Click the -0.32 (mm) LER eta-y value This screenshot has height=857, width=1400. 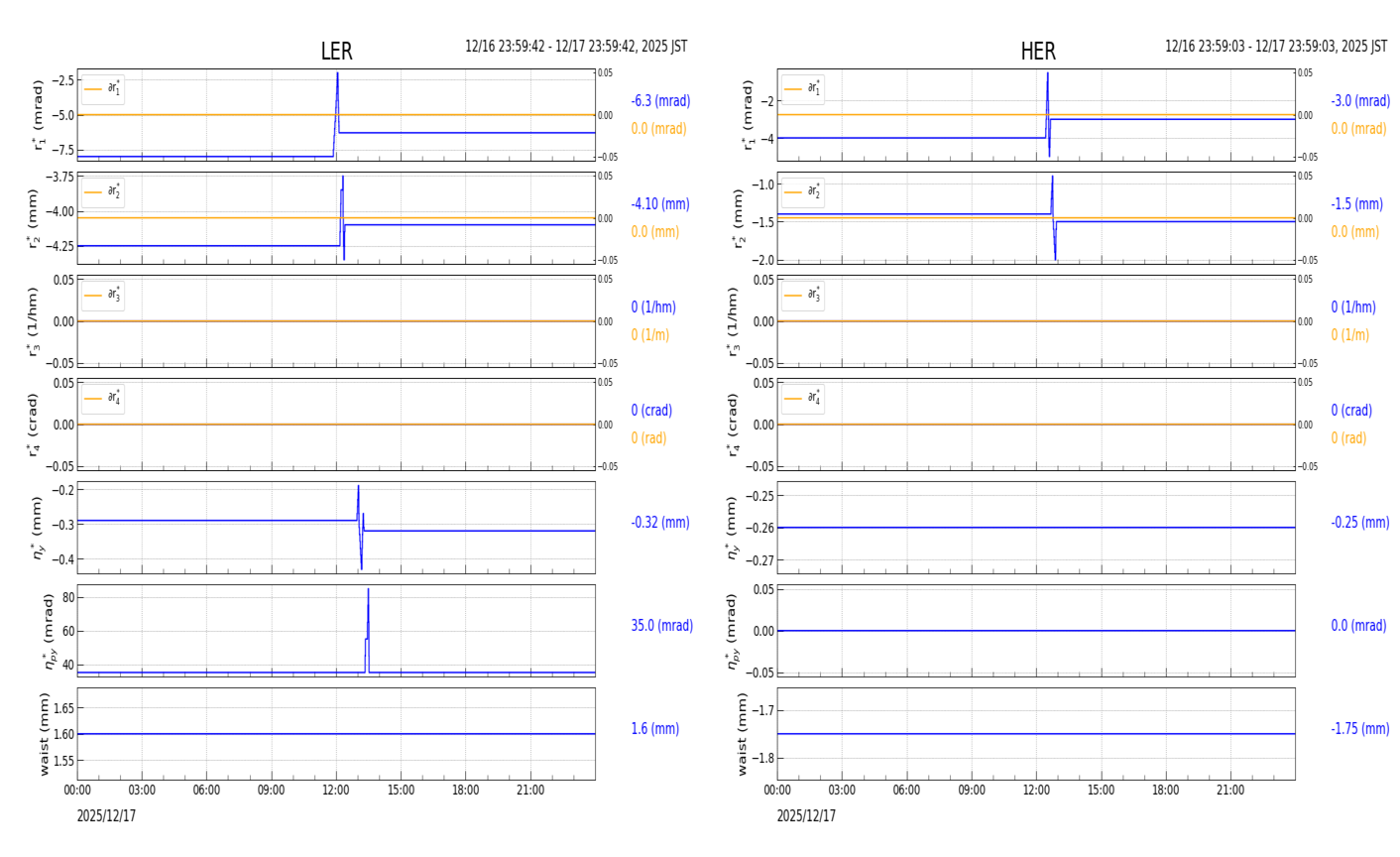[659, 523]
